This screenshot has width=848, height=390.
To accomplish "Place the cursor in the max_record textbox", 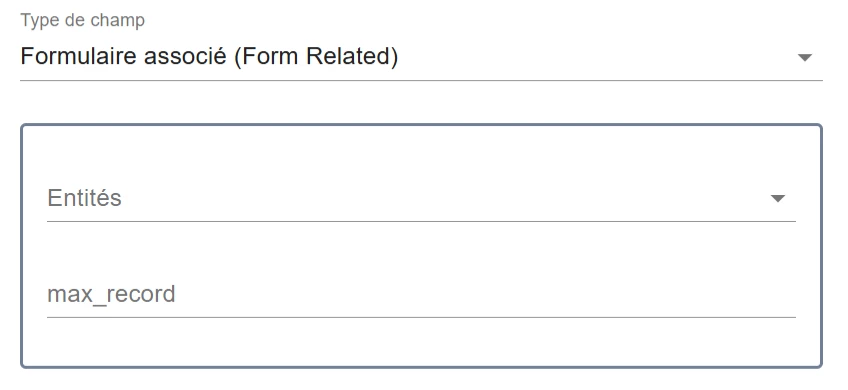I will click(421, 295).
